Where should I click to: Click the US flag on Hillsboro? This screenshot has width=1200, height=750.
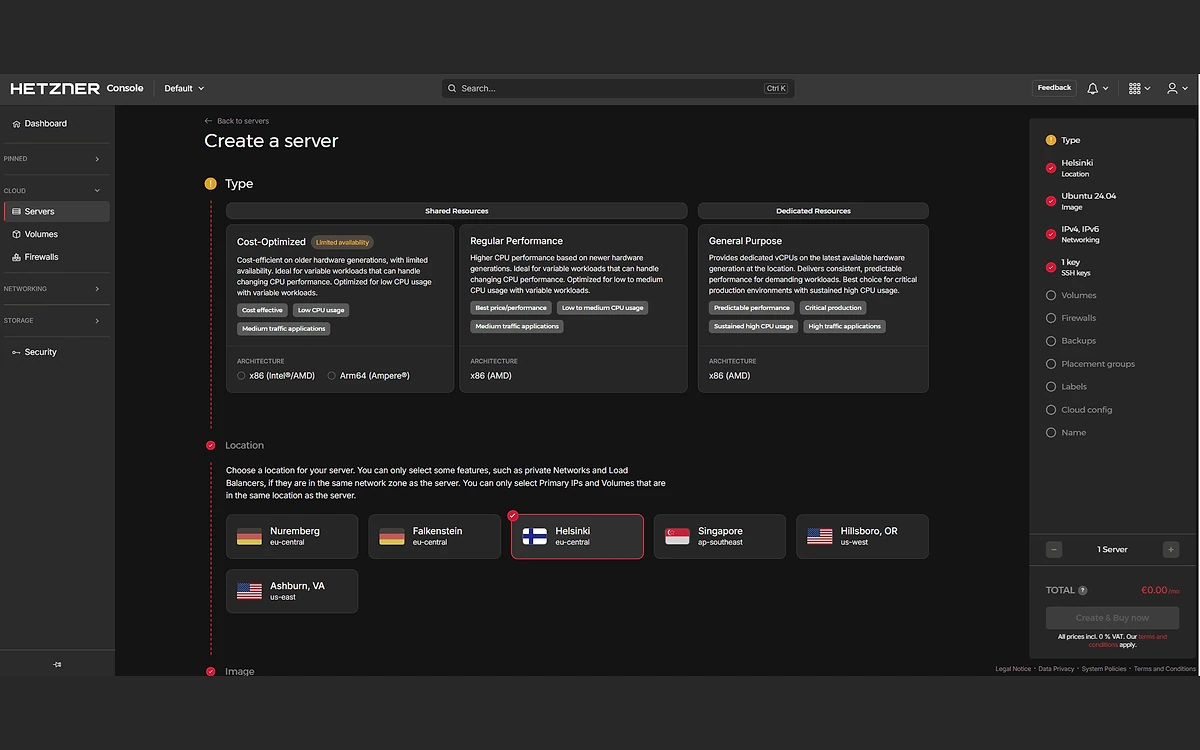click(820, 537)
